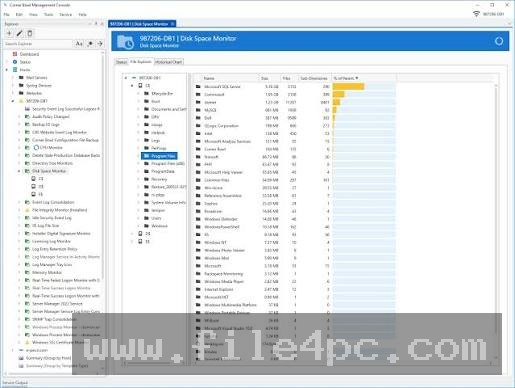Collapse the Disk Space Monitor node
Viewport: 515px width, 388px height.
[19, 171]
